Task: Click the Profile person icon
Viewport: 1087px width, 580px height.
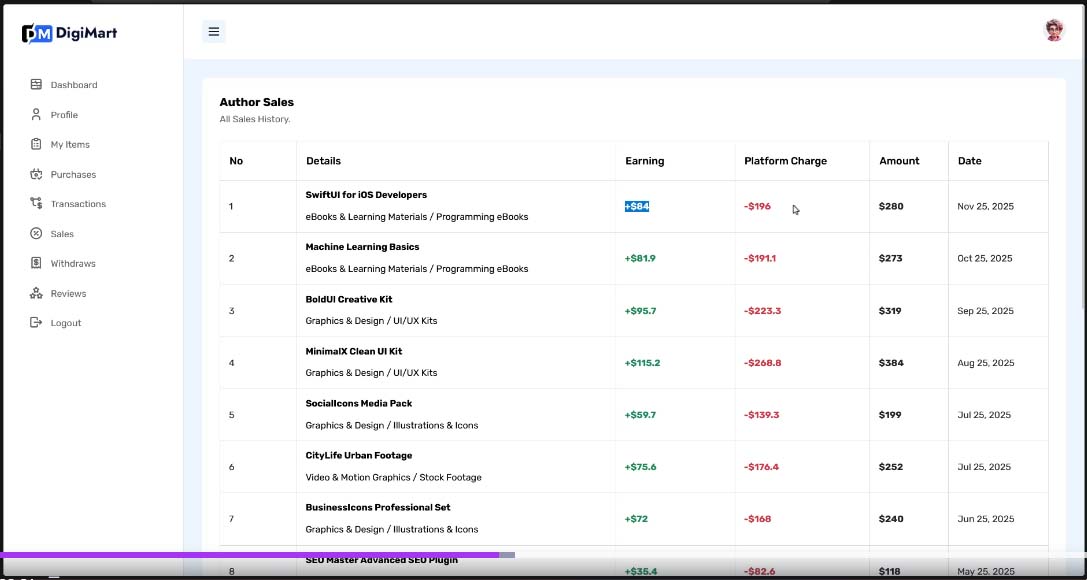Action: pos(36,115)
